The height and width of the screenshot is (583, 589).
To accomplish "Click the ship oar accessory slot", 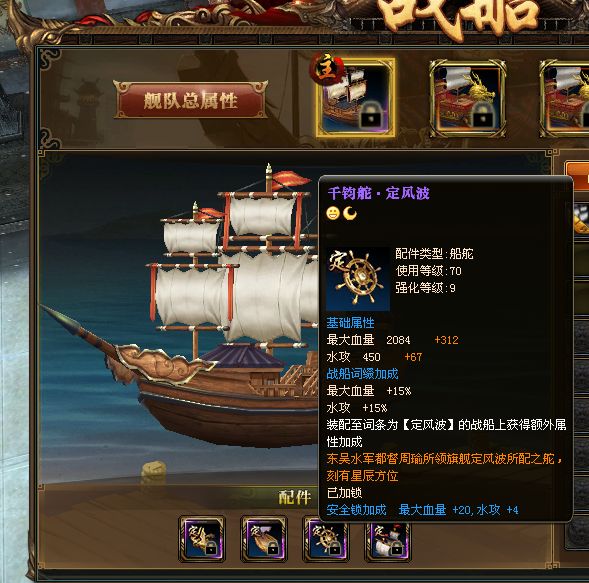I will pyautogui.click(x=264, y=539).
